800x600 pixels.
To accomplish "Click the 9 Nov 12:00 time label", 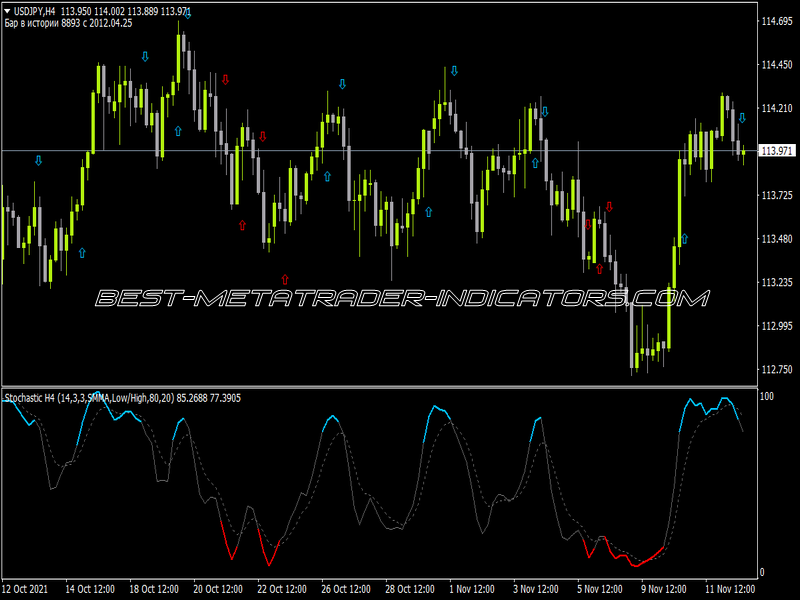I will [x=664, y=589].
